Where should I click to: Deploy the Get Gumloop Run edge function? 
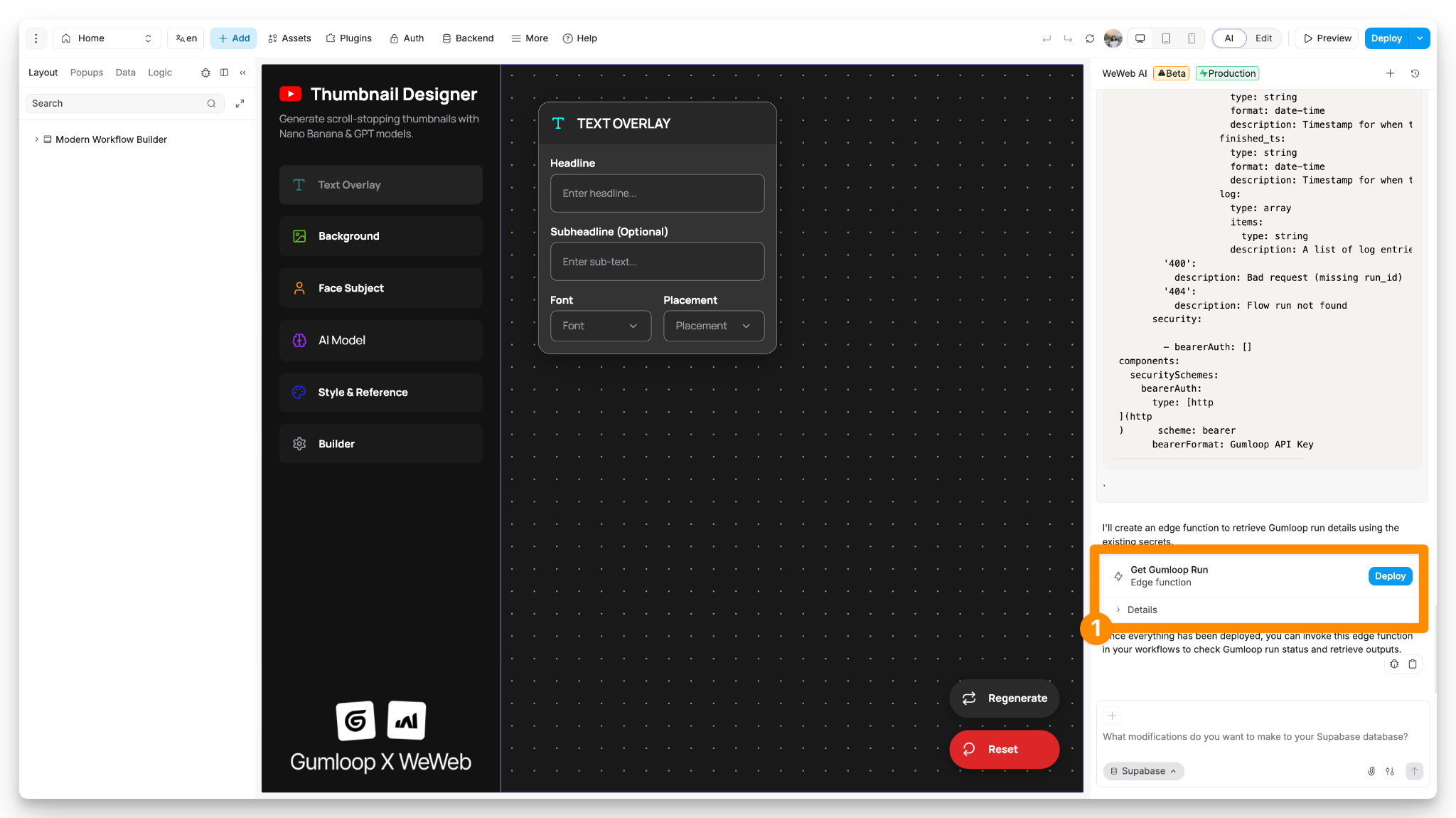click(1389, 576)
